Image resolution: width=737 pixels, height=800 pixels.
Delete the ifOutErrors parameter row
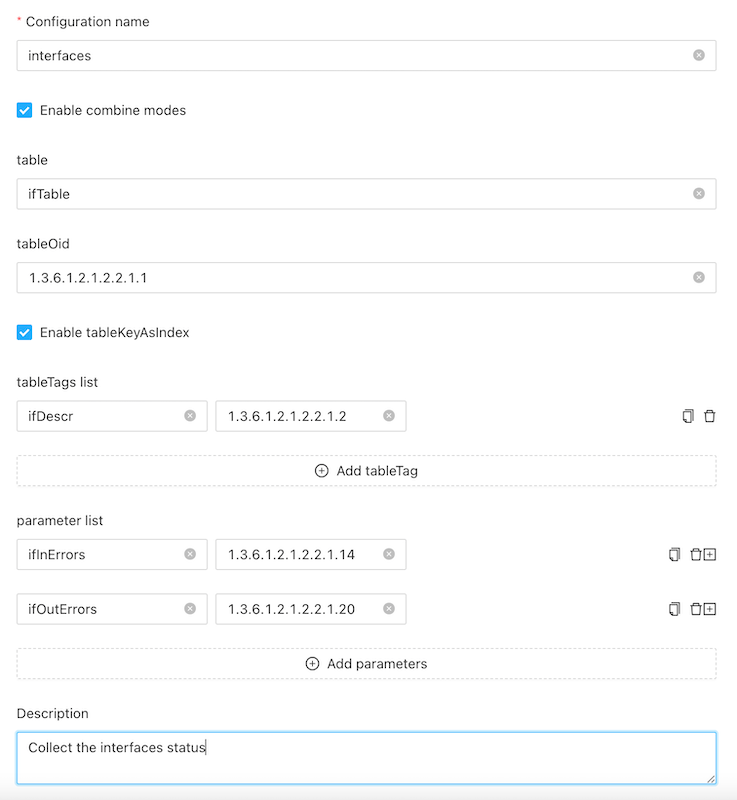[x=696, y=608]
